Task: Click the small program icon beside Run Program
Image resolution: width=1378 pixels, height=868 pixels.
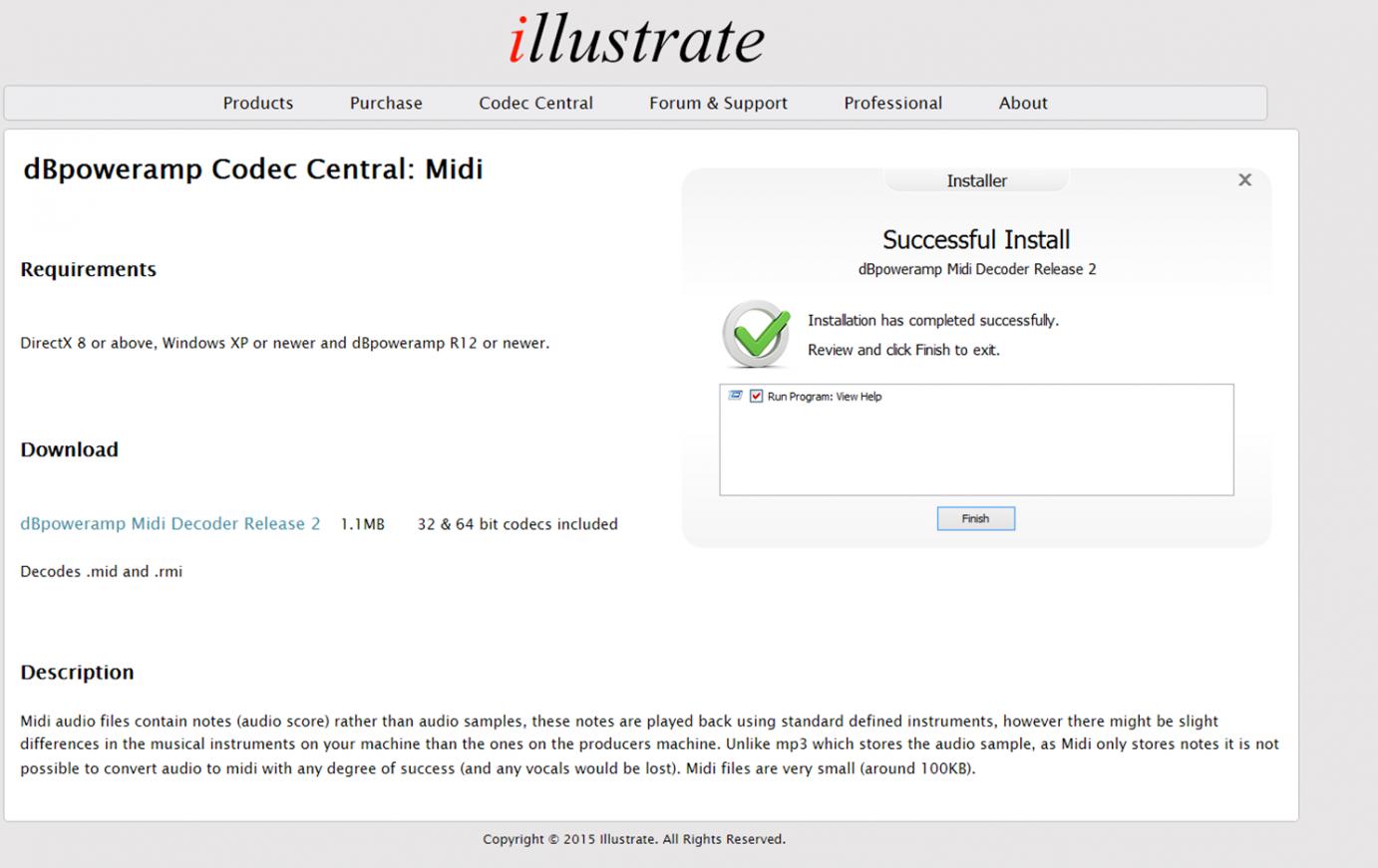Action: (736, 396)
